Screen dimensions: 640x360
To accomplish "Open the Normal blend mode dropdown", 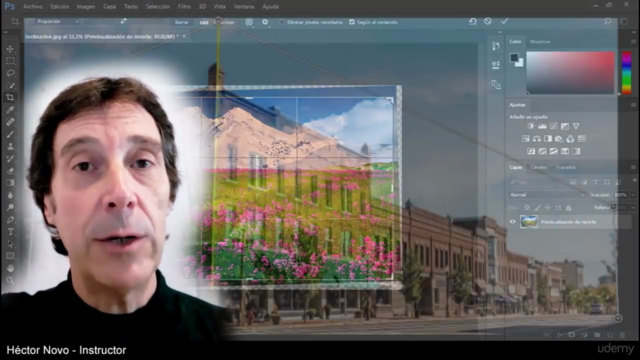I will [x=547, y=195].
